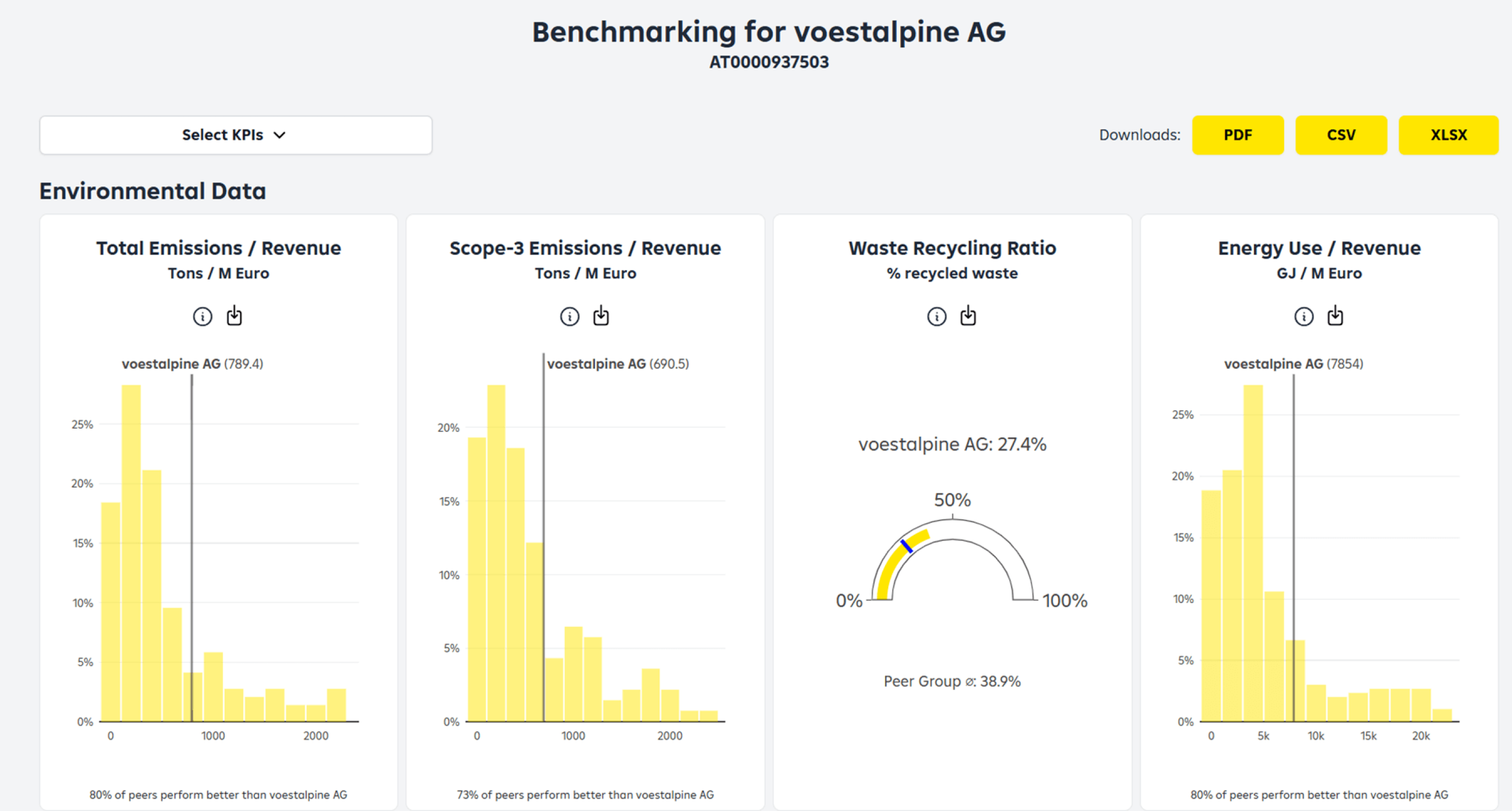Download the XLSX file
1512x811 pixels.
click(x=1449, y=135)
